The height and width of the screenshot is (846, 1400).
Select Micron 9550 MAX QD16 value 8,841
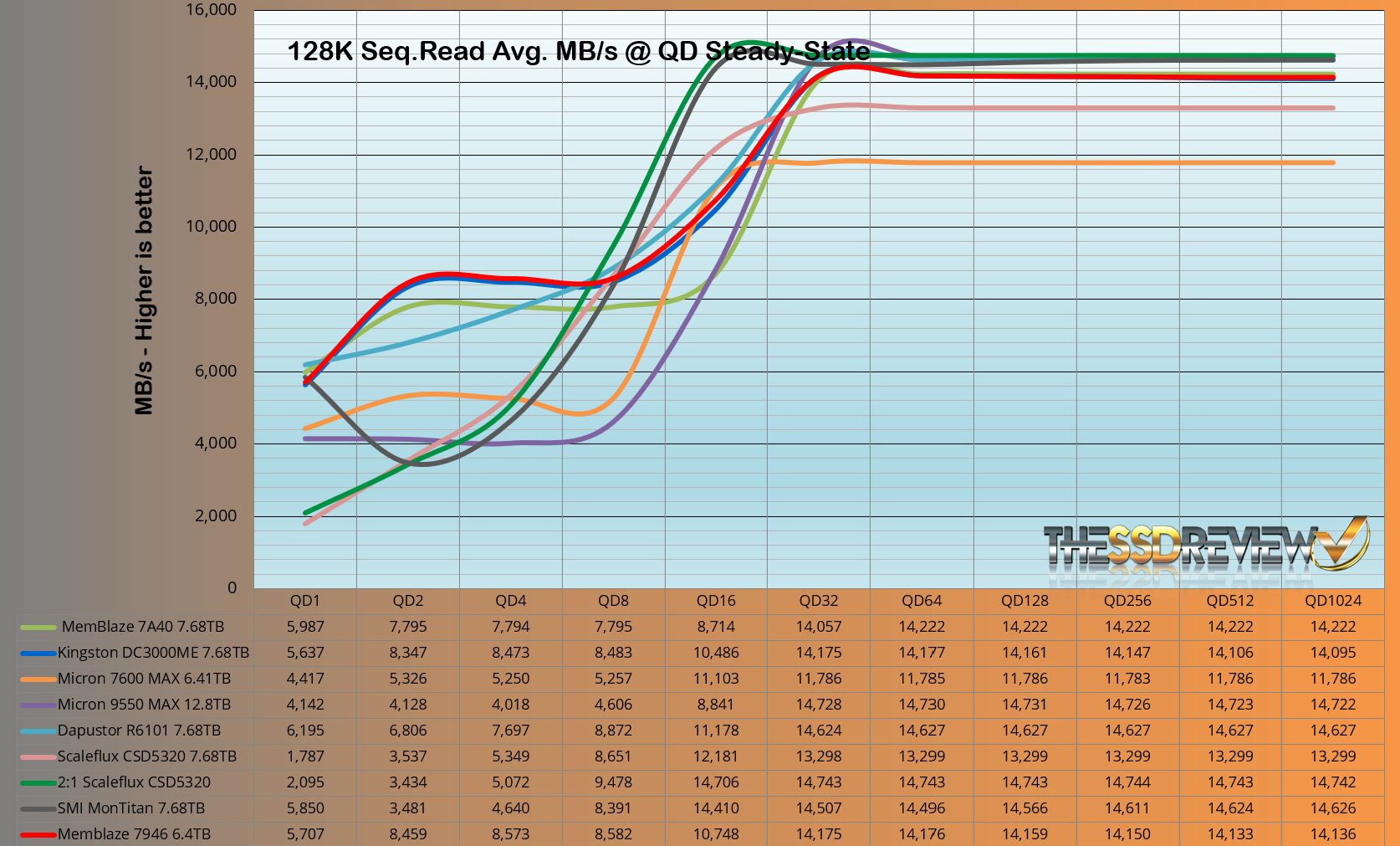coord(717,705)
